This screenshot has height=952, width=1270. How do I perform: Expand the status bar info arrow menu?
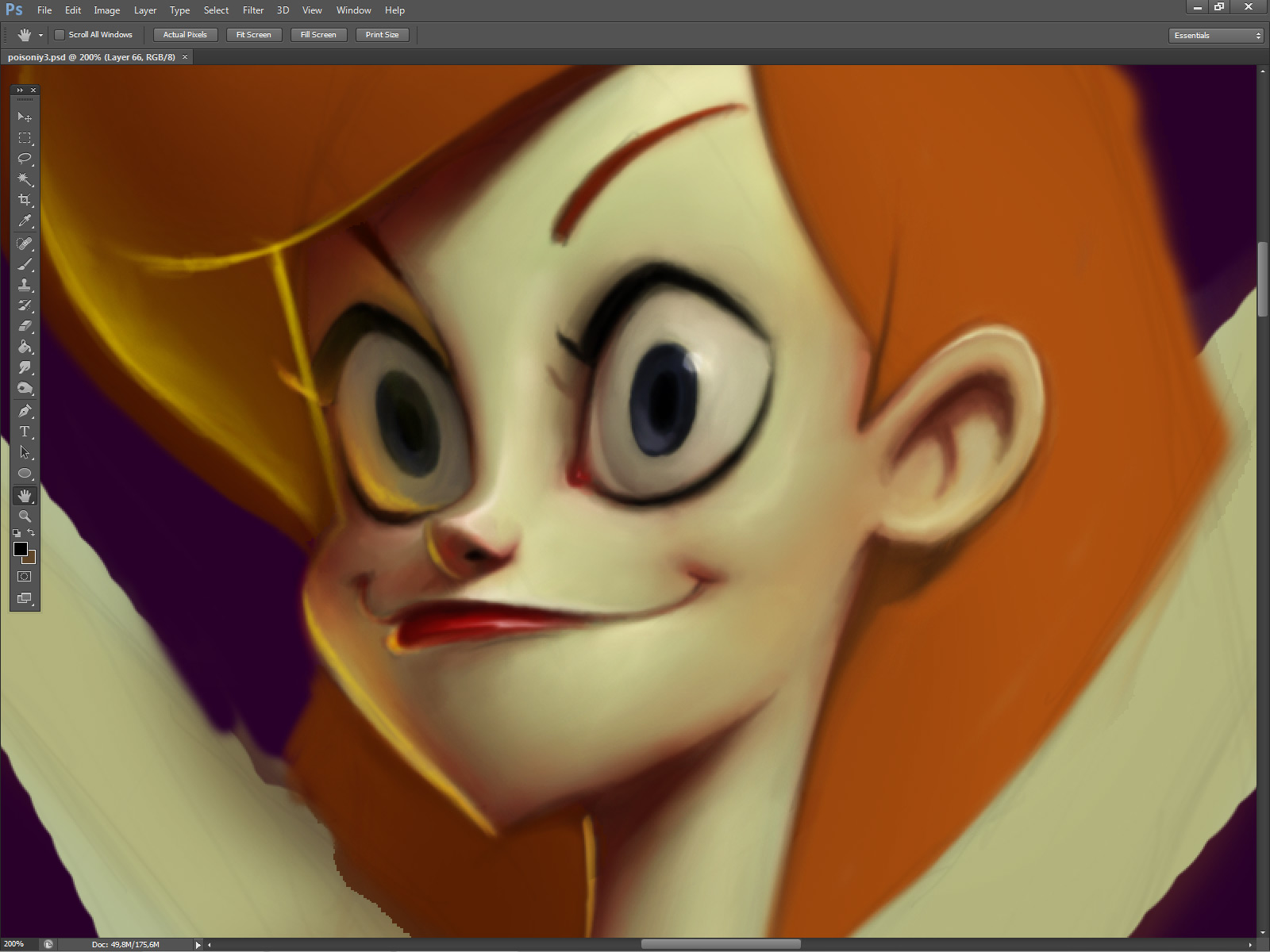[x=198, y=945]
